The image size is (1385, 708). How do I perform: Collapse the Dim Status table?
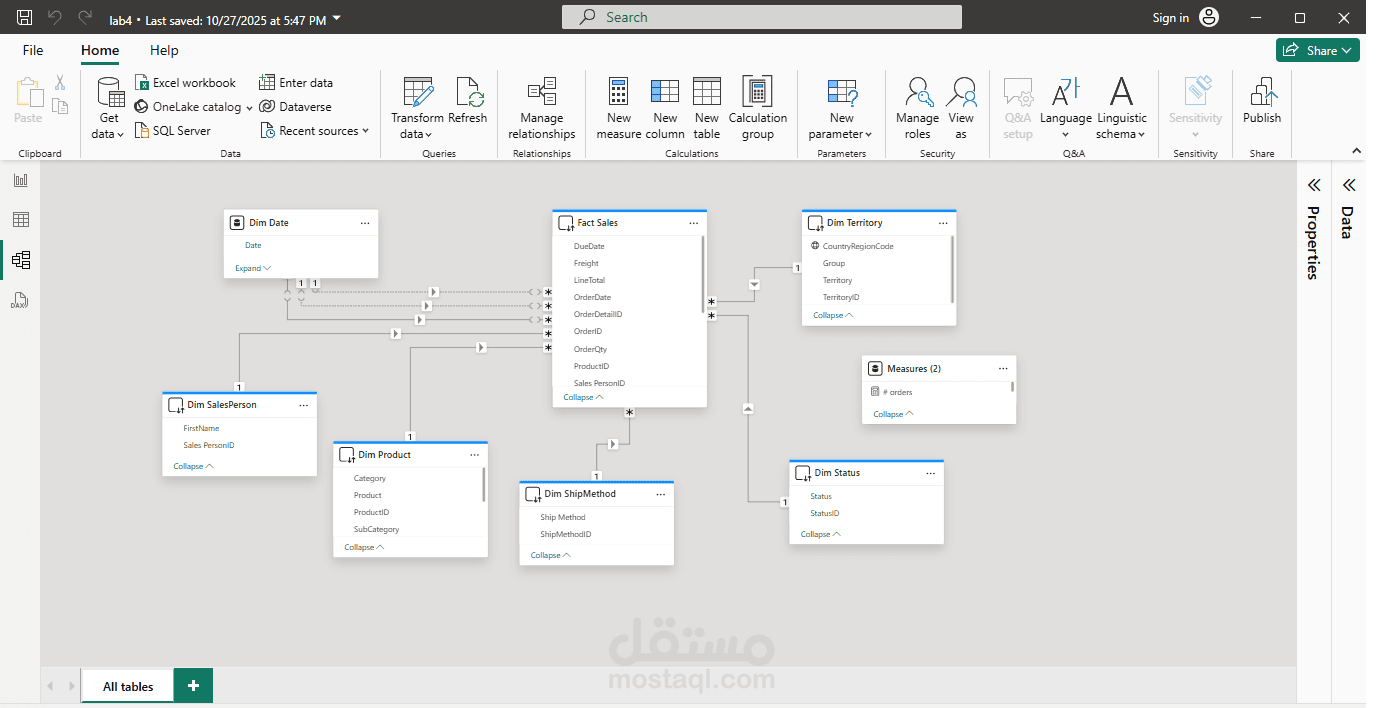pos(820,534)
